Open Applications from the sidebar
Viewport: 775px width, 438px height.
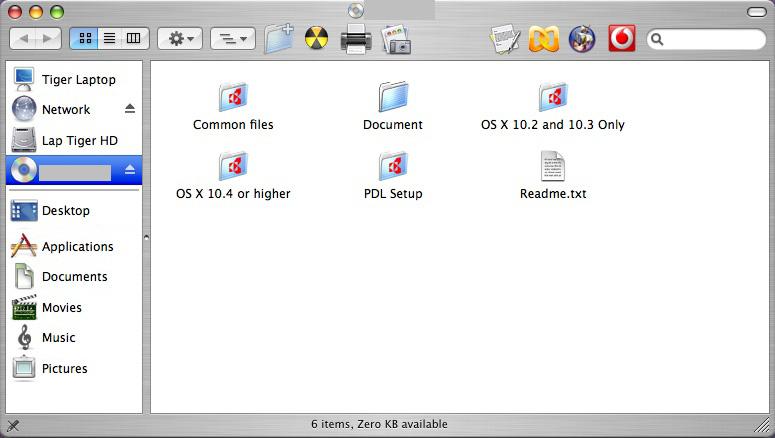(x=74, y=246)
